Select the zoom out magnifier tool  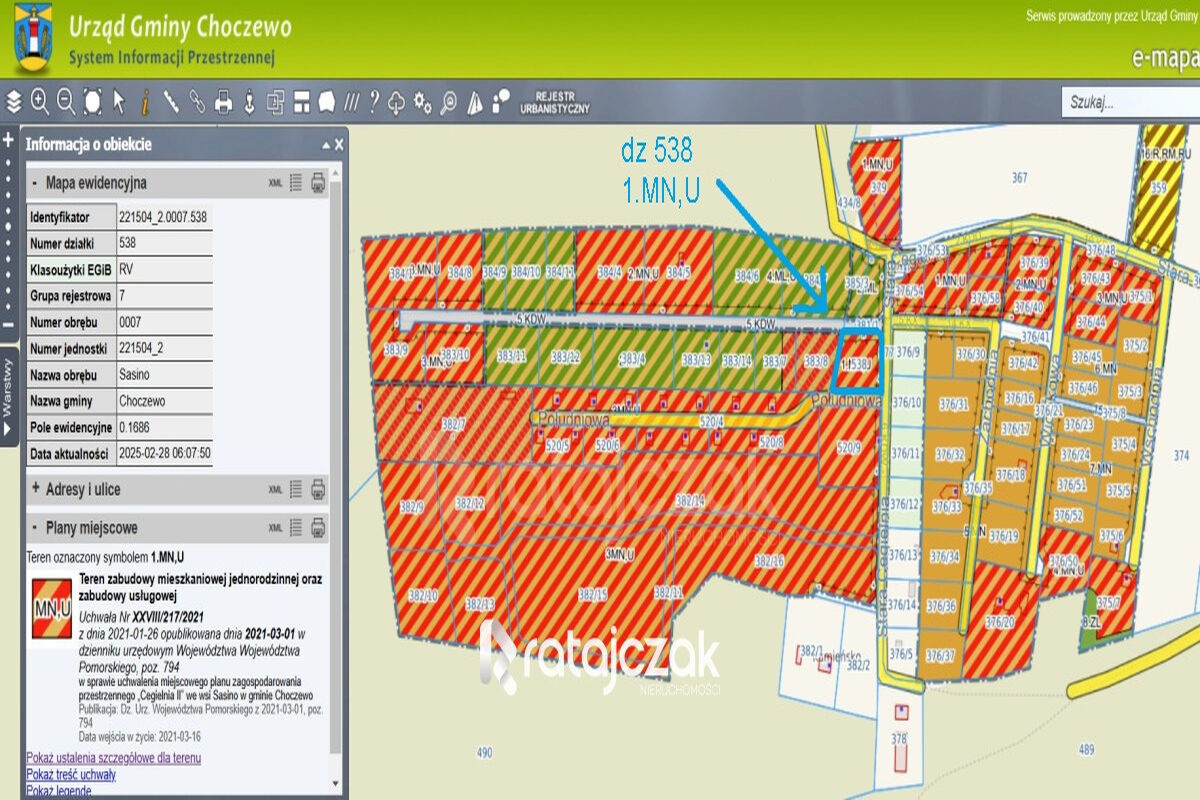pos(66,101)
